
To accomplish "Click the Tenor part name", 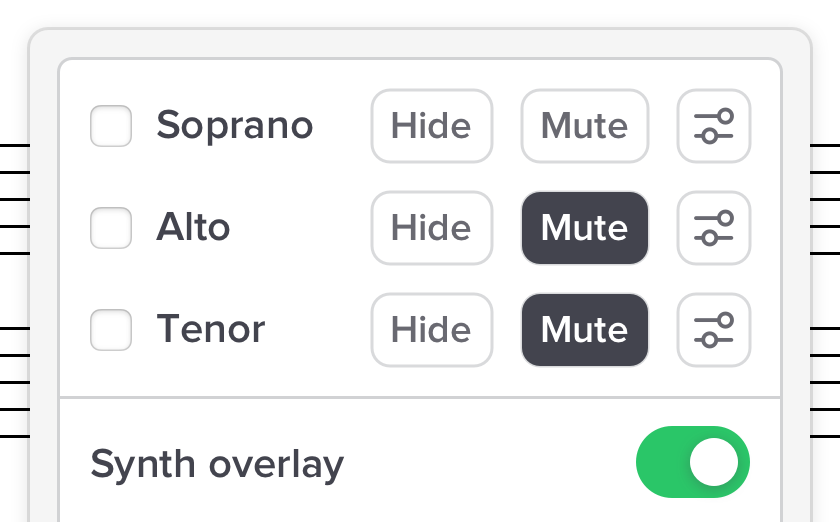I will coord(210,330).
